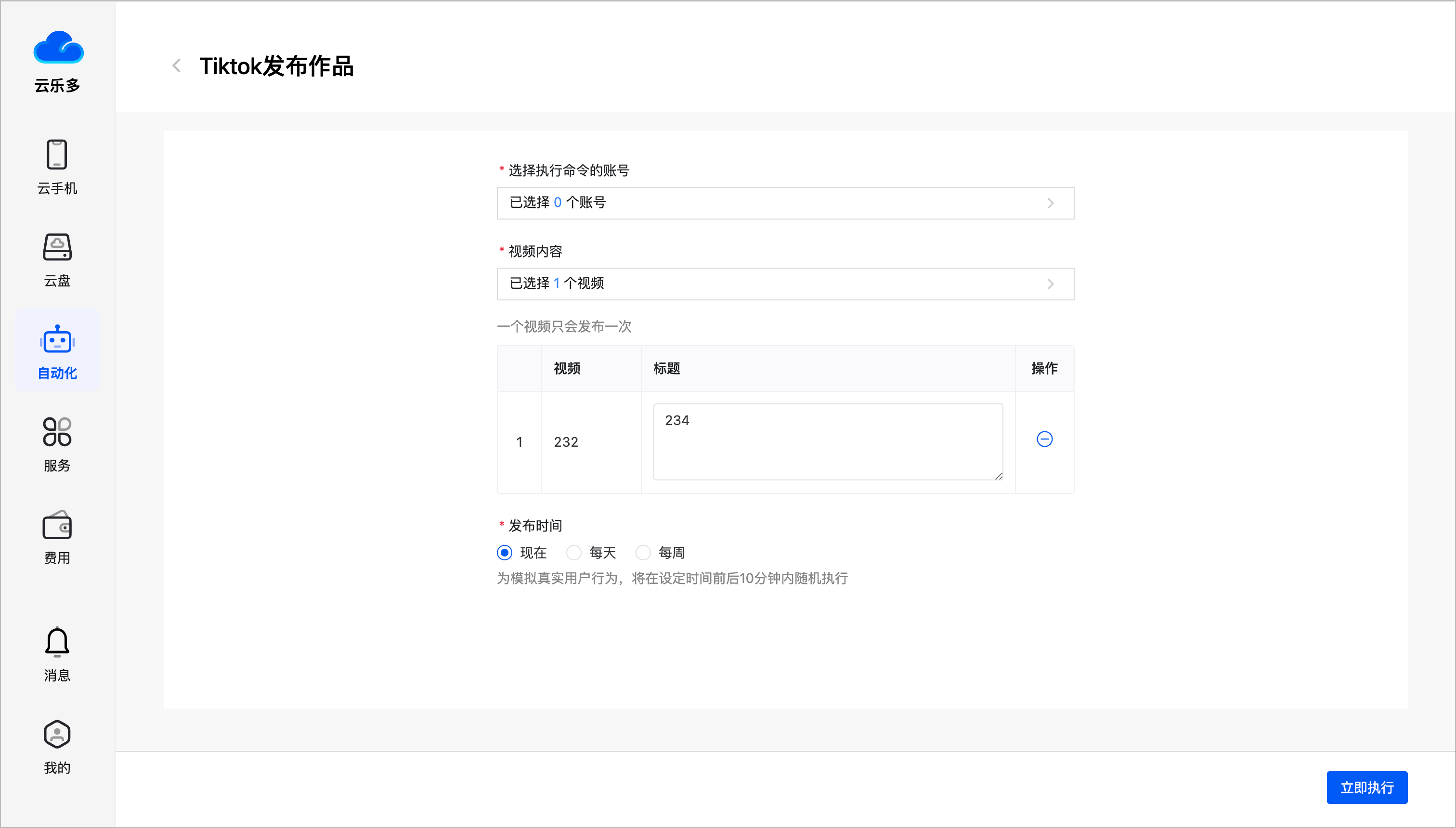Screen dimensions: 1456x828
Task: Expand the chevron in the video selection field
Action: point(1051,284)
